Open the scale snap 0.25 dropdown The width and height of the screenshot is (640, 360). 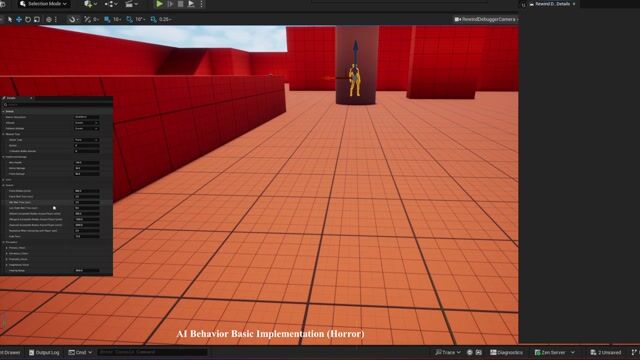pyautogui.click(x=165, y=19)
